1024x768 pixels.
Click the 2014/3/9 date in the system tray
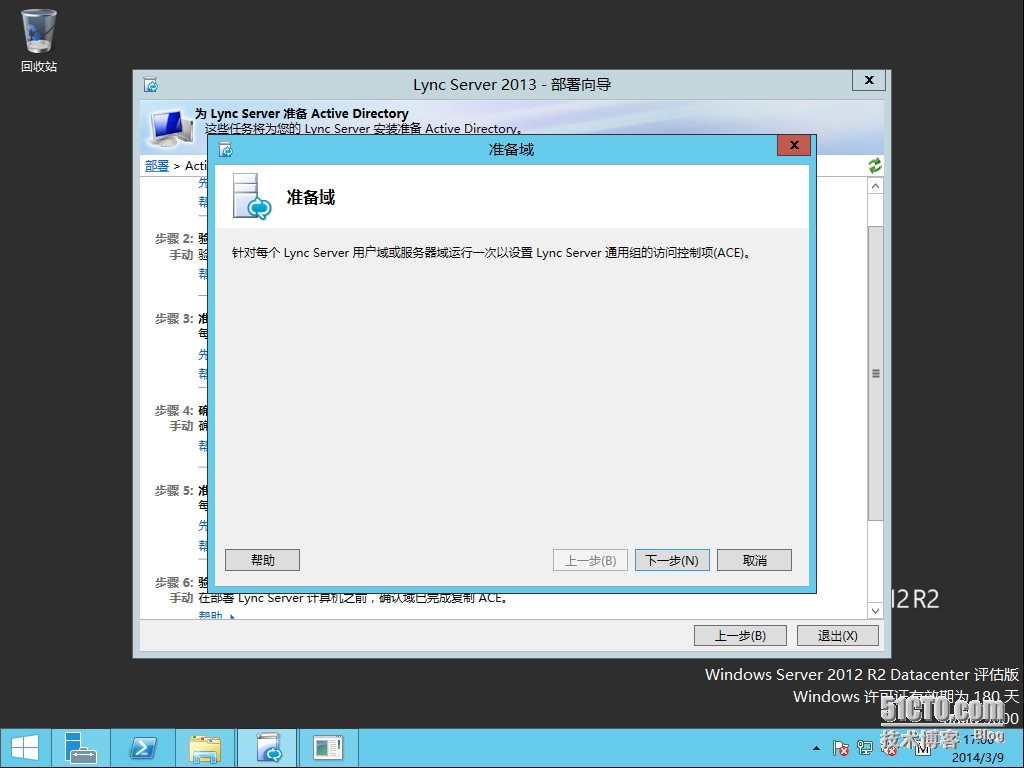pyautogui.click(x=978, y=758)
